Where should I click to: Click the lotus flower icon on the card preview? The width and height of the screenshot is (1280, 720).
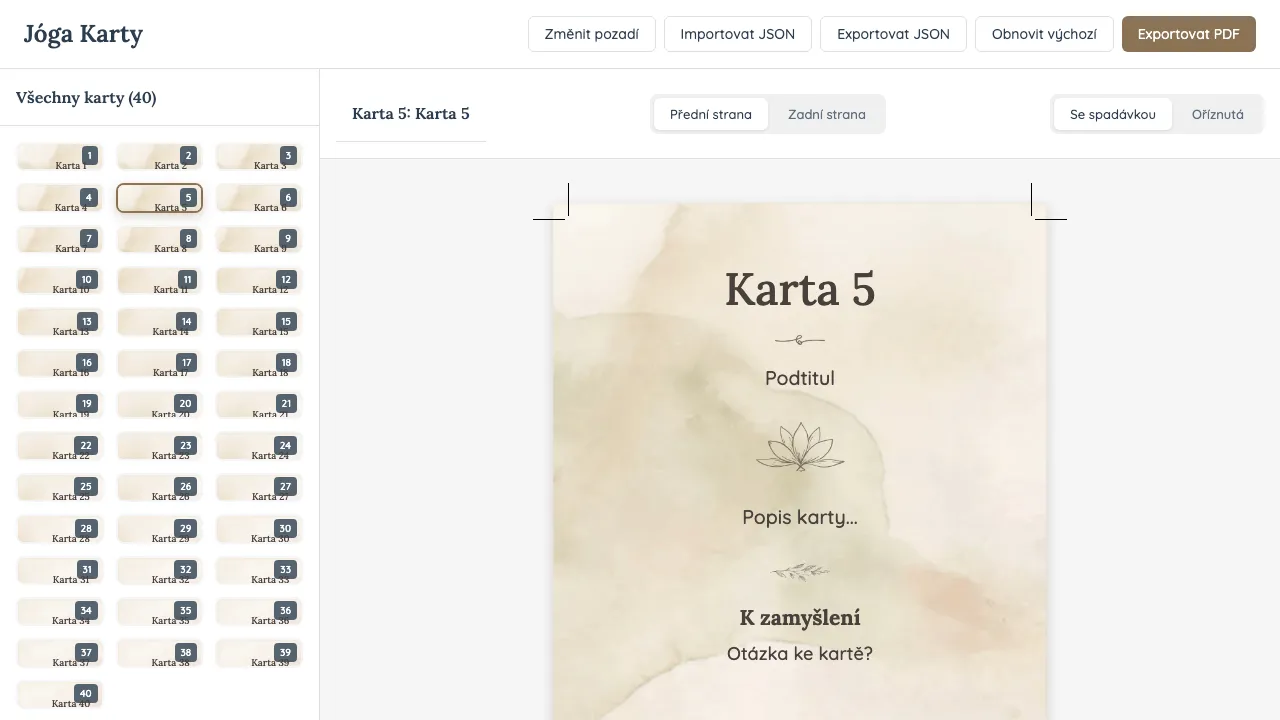[799, 446]
